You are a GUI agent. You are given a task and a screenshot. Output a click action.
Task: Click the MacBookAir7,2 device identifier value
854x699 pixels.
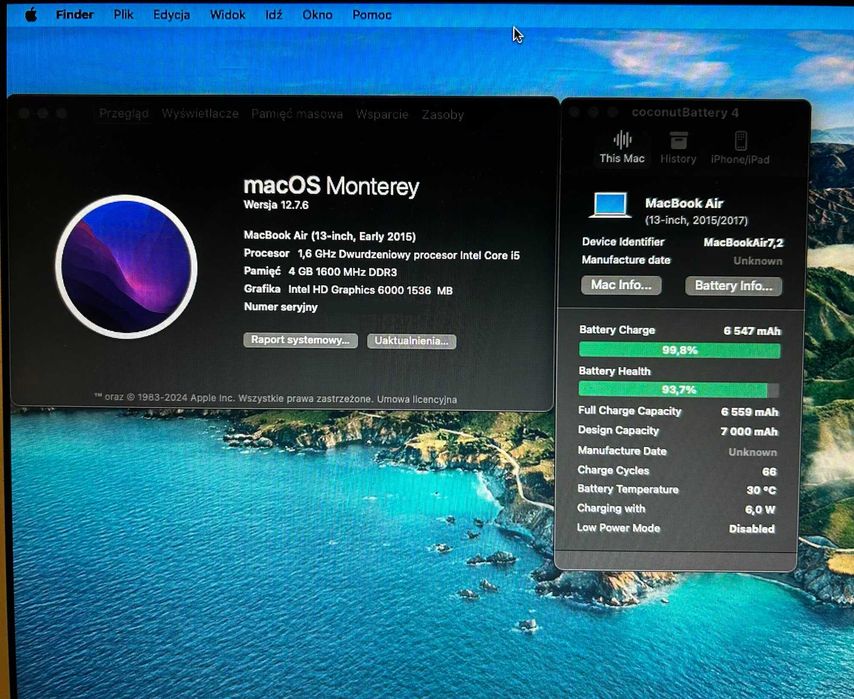click(743, 242)
